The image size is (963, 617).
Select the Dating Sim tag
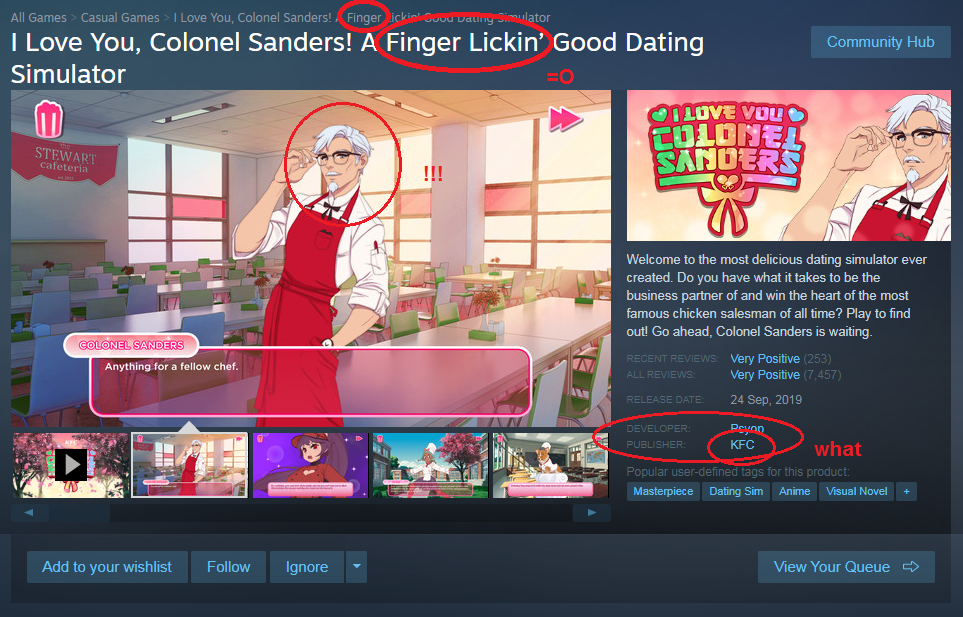pos(736,491)
